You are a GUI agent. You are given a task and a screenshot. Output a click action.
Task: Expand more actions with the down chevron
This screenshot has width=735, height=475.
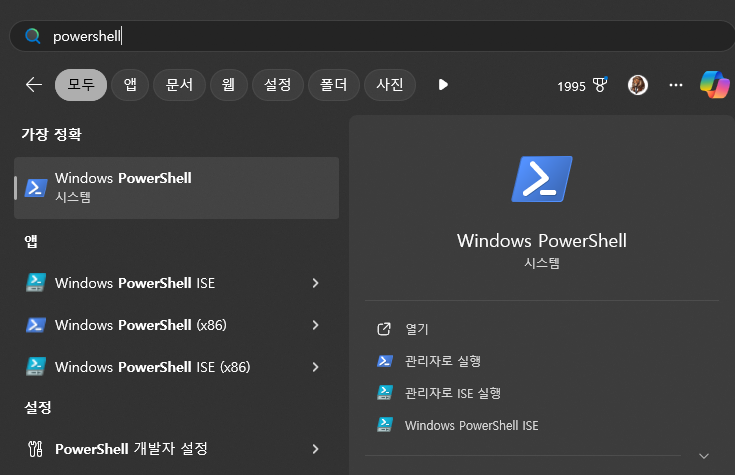pos(704,456)
